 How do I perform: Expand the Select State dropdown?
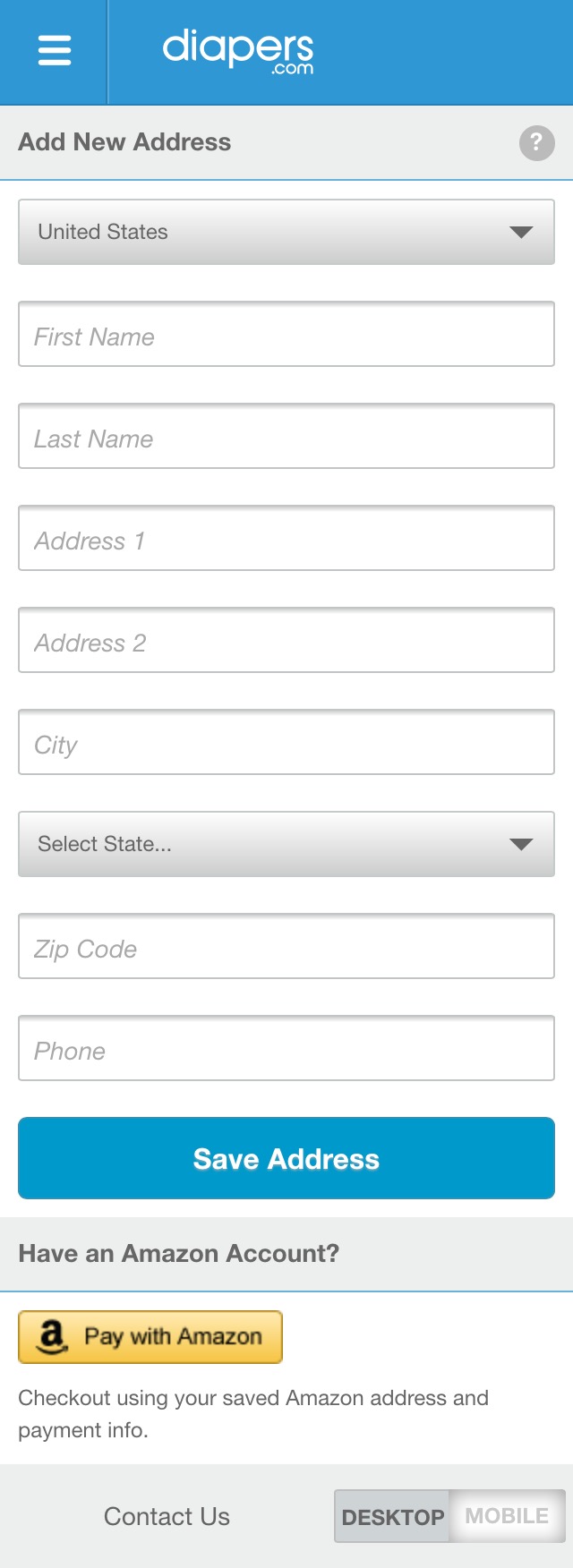coord(286,844)
